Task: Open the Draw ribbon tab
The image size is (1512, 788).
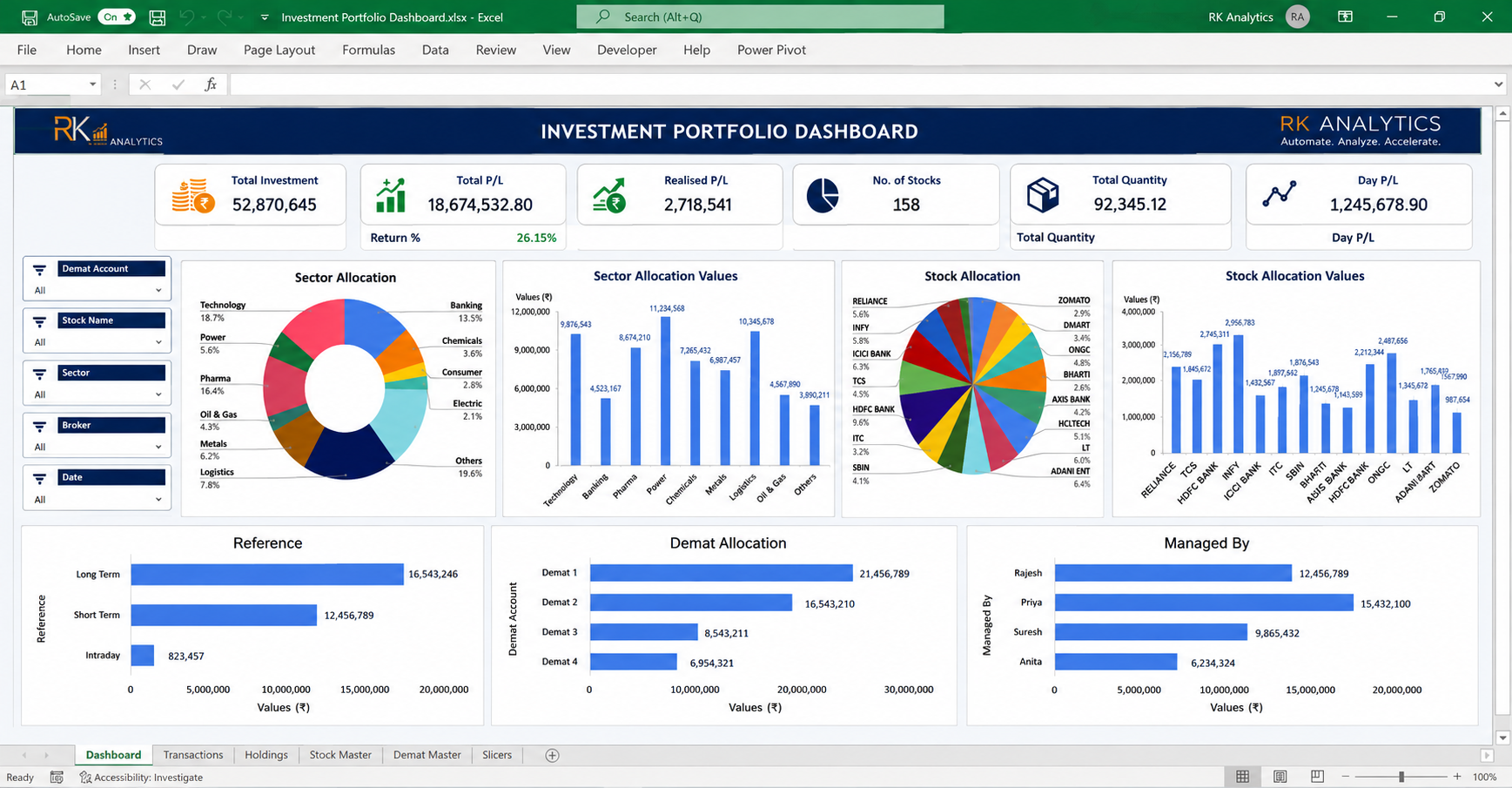Action: 202,50
